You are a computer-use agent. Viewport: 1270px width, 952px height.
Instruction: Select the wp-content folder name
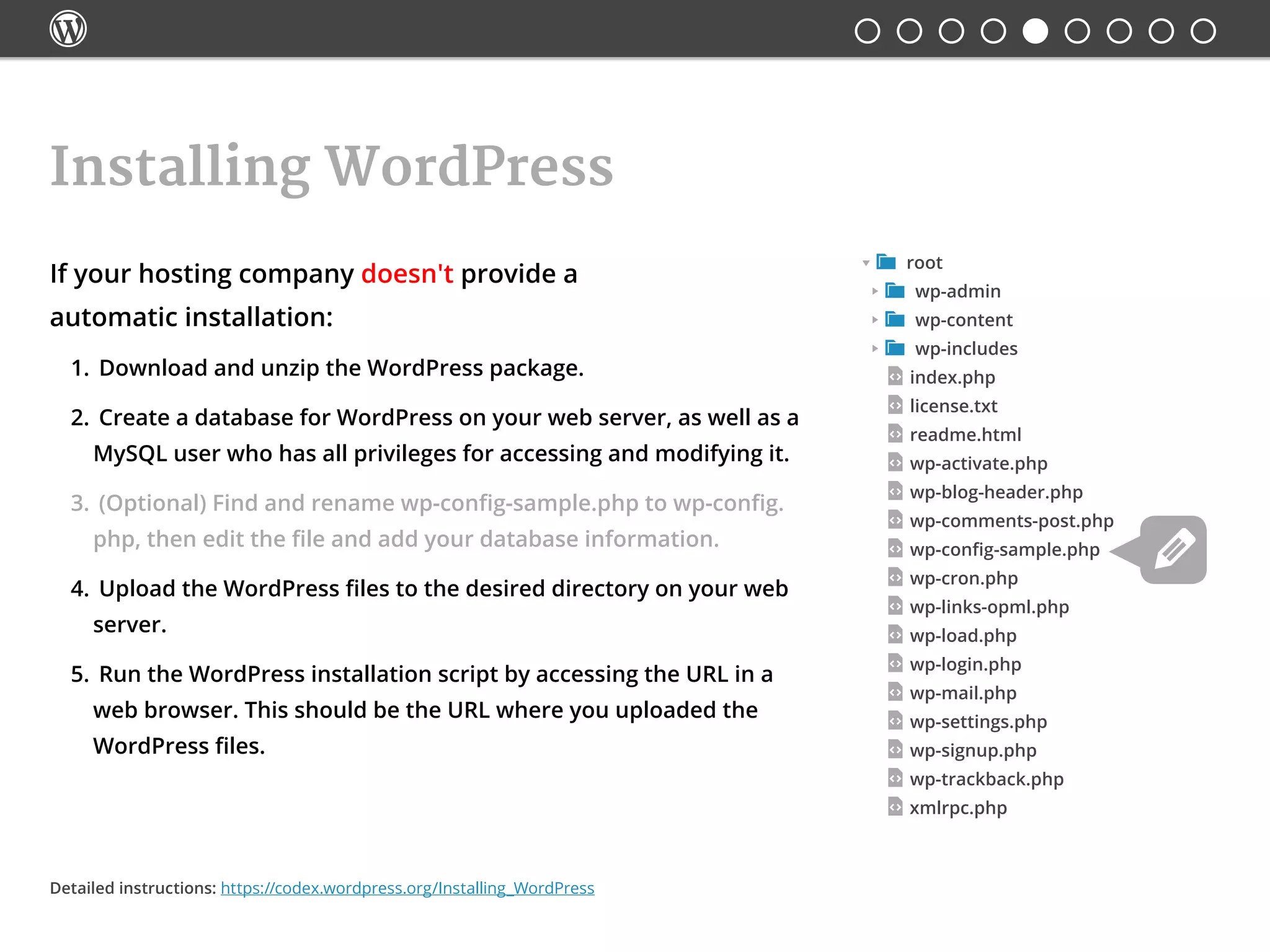click(964, 320)
